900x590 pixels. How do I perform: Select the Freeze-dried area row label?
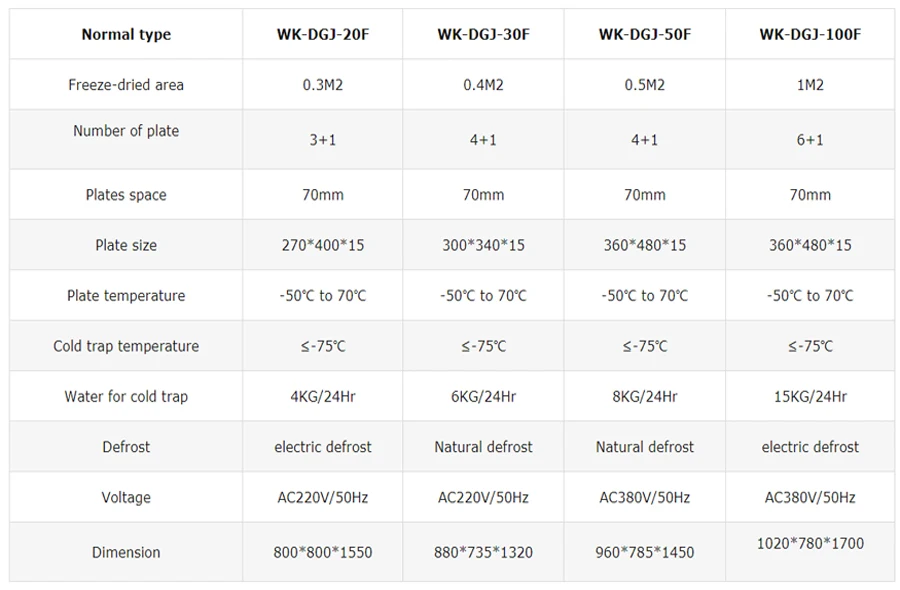(x=126, y=85)
